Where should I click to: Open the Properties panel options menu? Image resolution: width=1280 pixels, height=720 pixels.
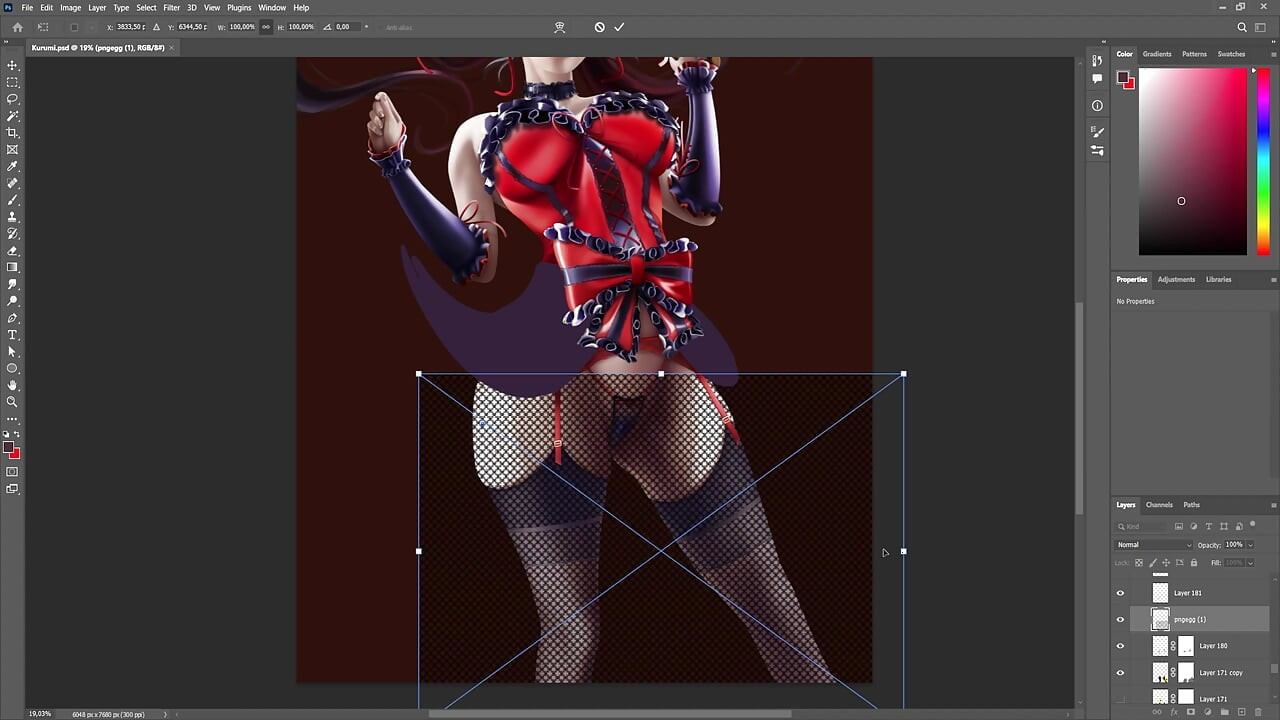coord(1273,280)
